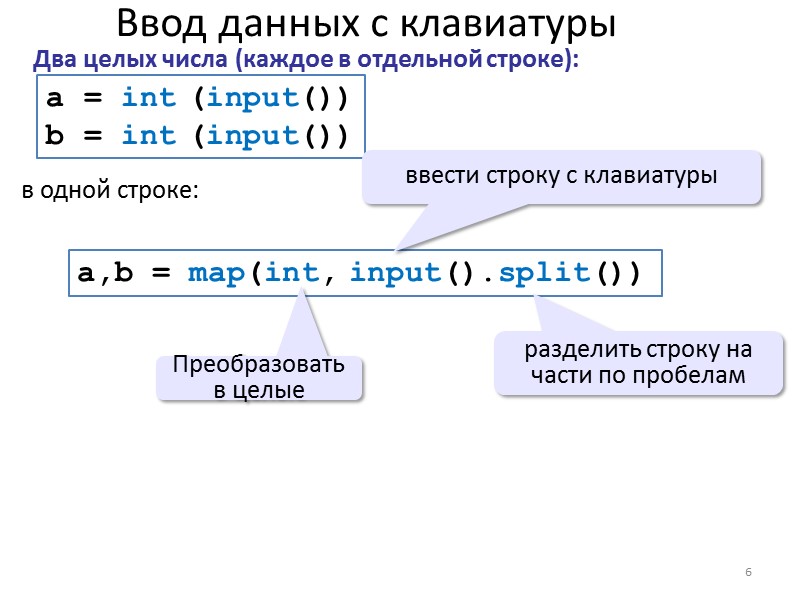This screenshot has height=600, width=800.
Task: Click the code line 'b = int (input())'
Action: (x=197, y=135)
